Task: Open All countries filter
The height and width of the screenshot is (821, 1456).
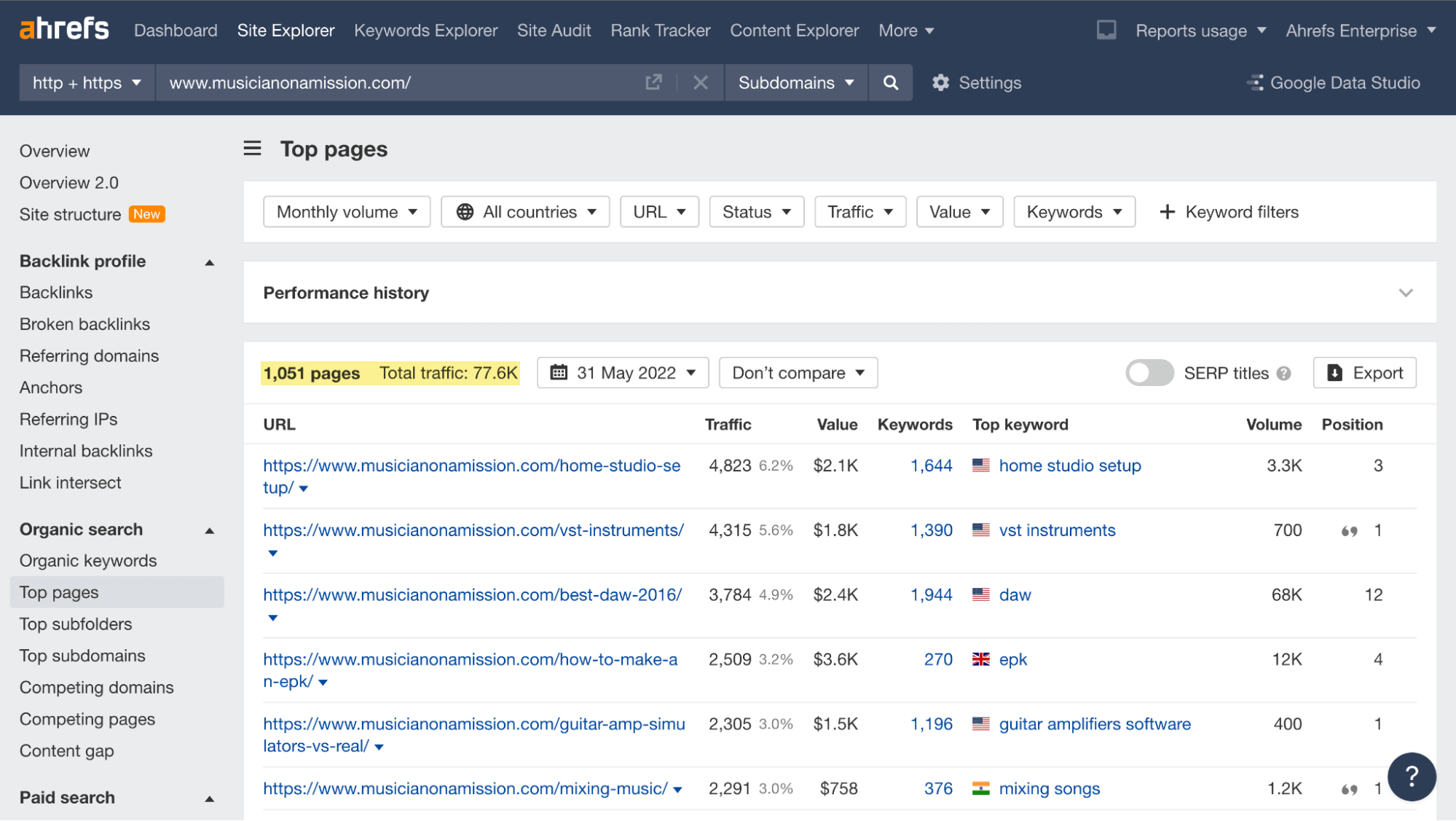Action: tap(525, 212)
